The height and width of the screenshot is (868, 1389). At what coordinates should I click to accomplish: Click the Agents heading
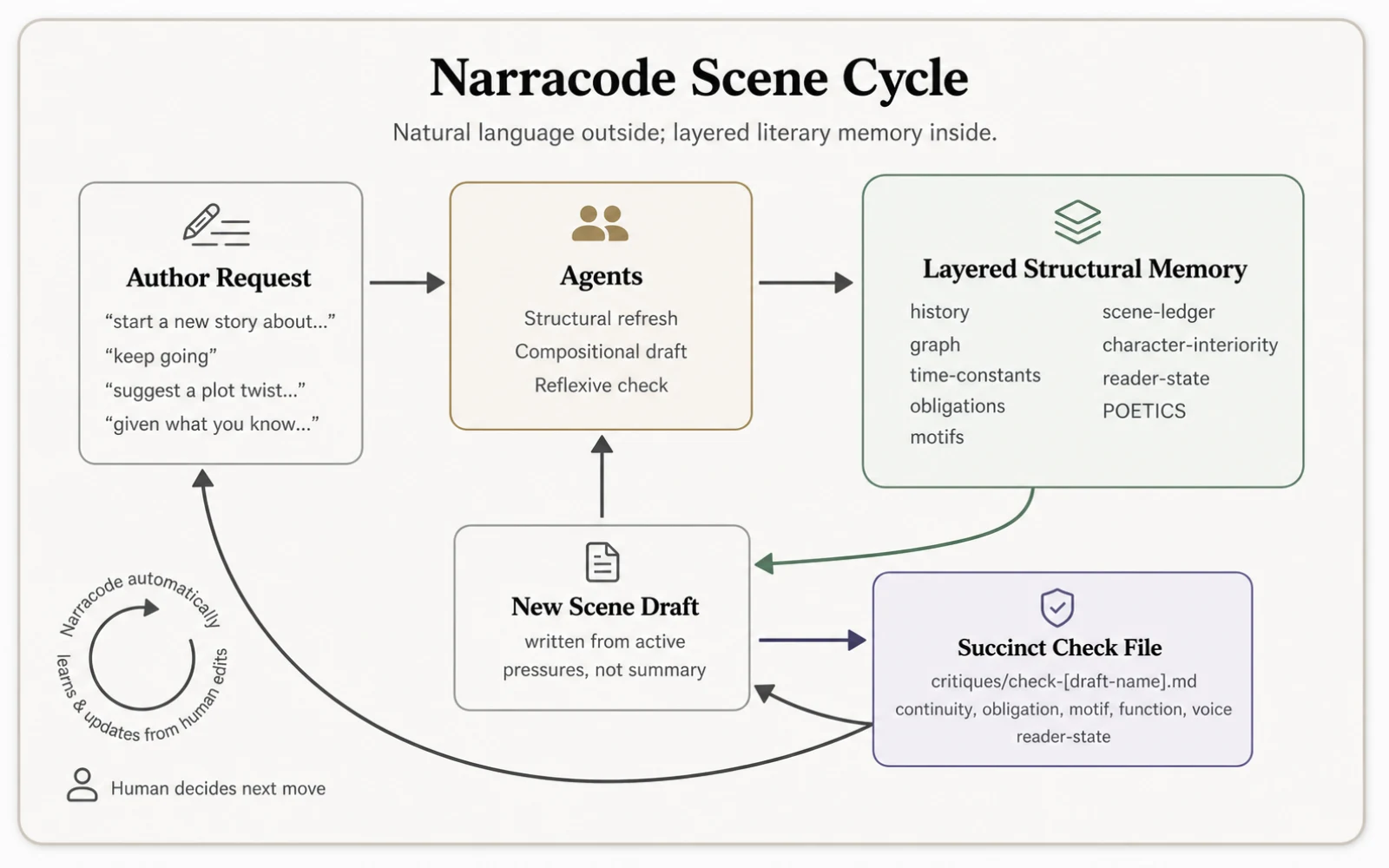601,276
